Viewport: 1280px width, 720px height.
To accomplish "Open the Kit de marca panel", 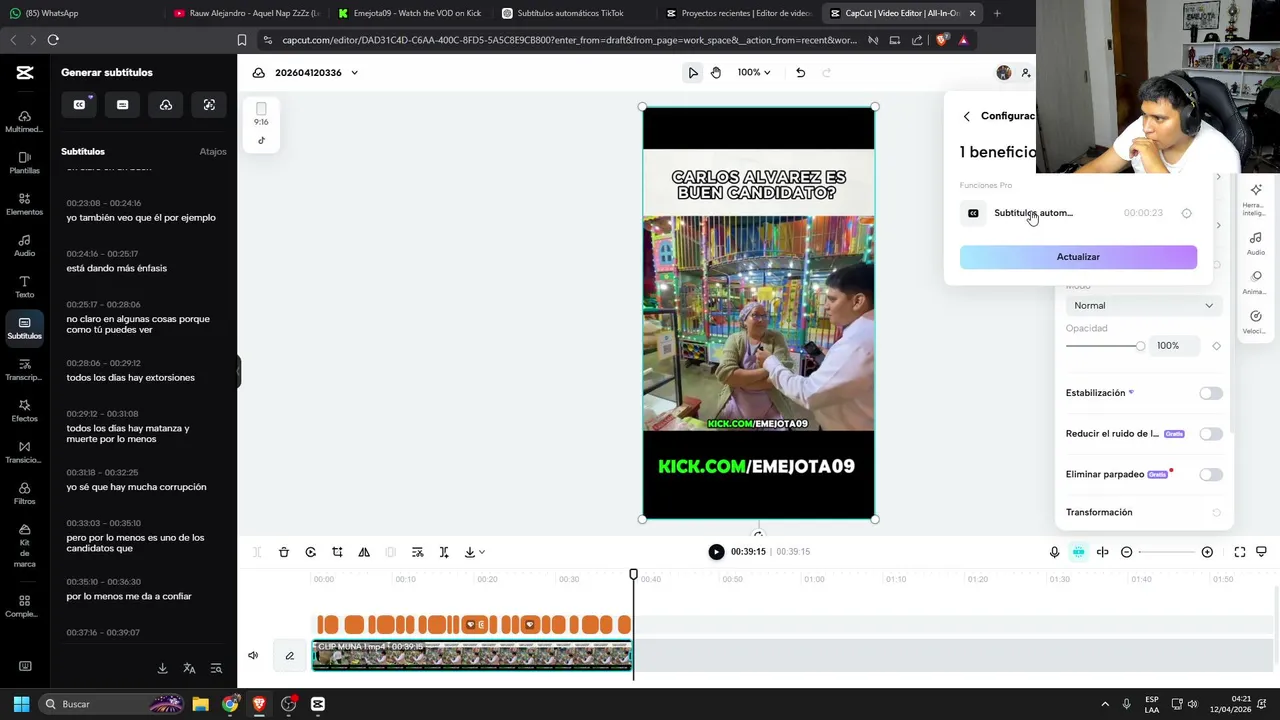I will point(24,545).
